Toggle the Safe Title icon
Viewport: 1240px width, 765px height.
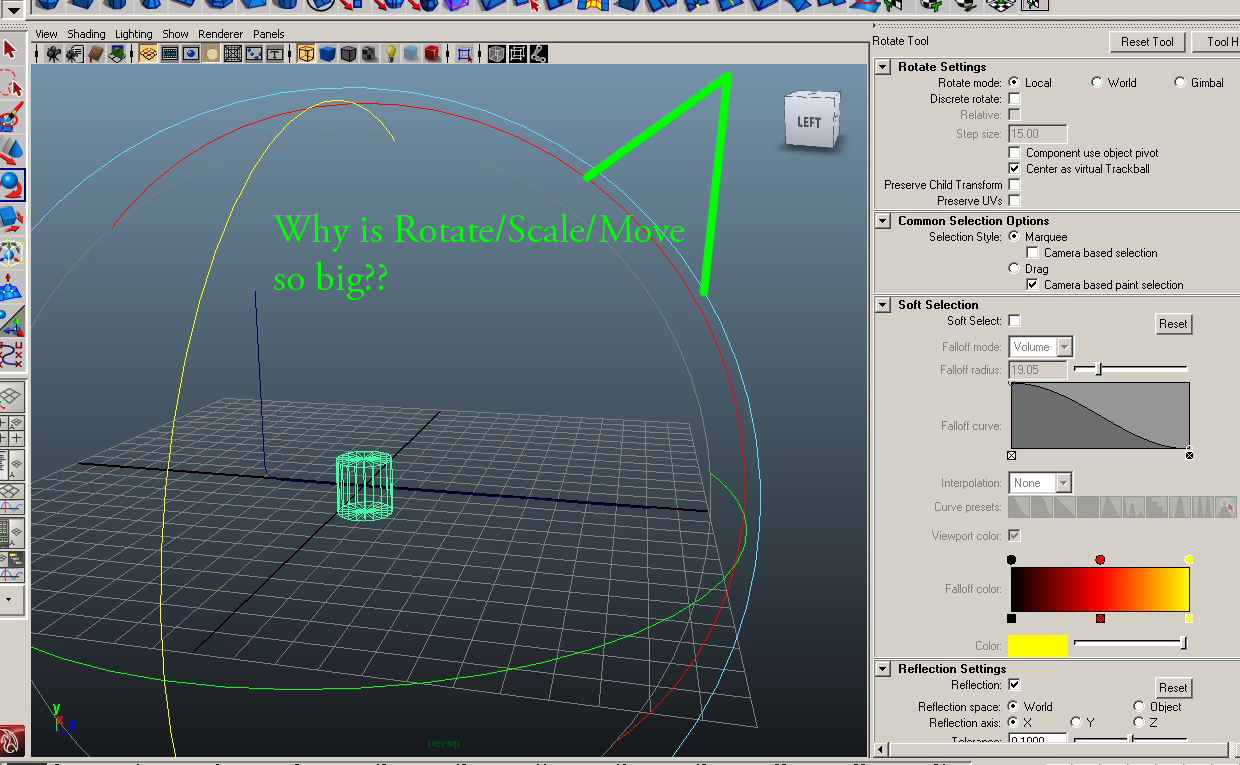click(274, 53)
